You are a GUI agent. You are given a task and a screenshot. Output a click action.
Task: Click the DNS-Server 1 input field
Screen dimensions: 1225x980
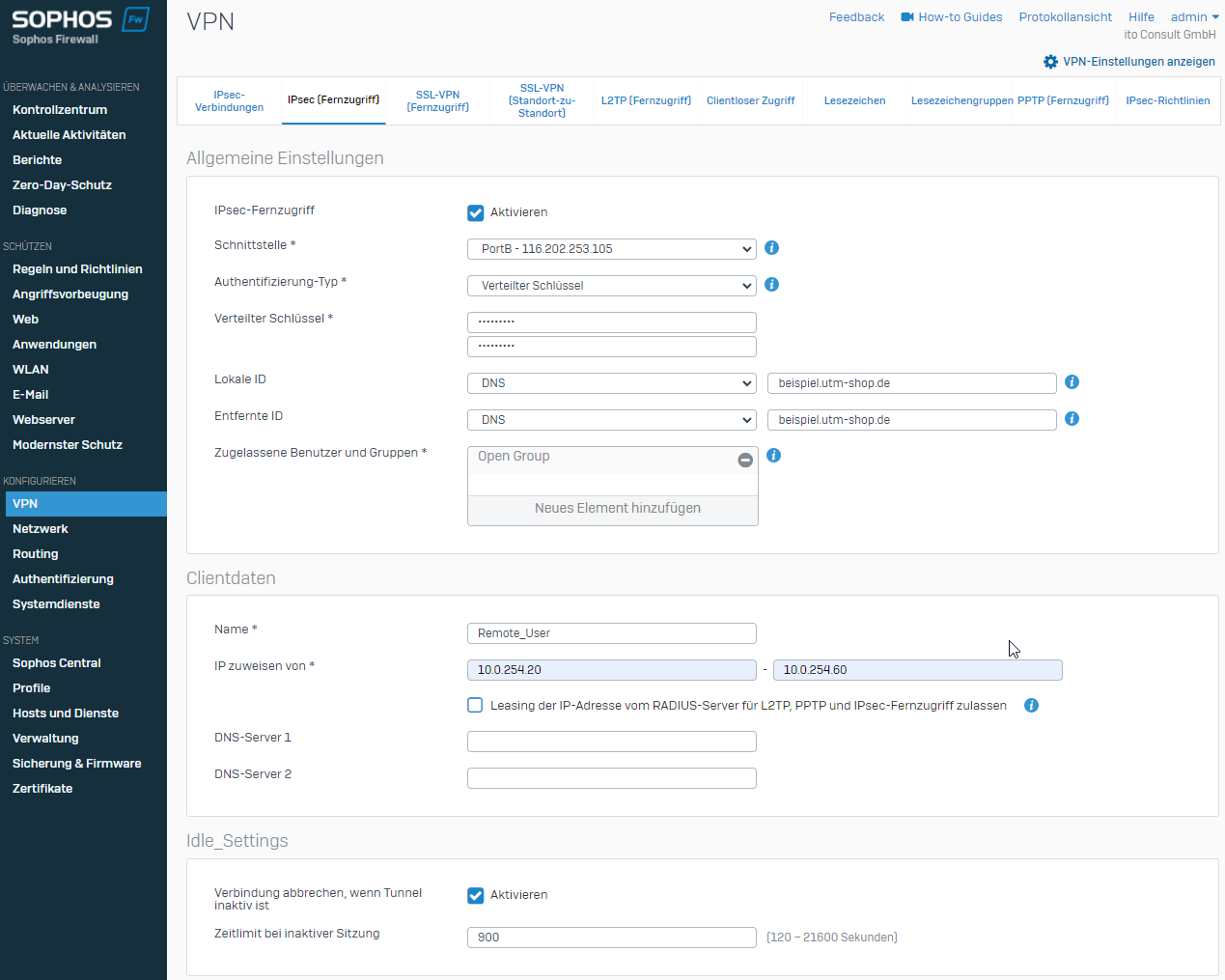(611, 742)
